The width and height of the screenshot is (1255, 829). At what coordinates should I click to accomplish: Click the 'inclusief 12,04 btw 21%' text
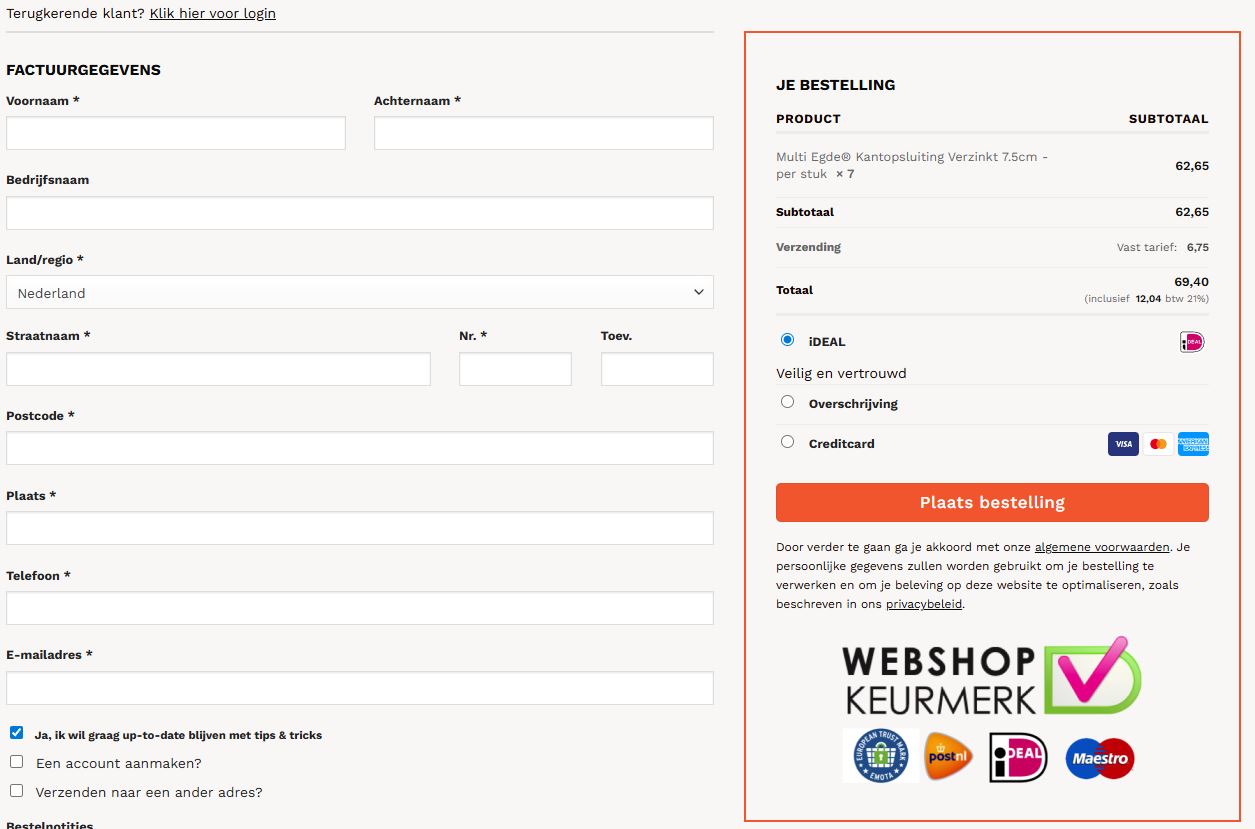tap(1146, 298)
